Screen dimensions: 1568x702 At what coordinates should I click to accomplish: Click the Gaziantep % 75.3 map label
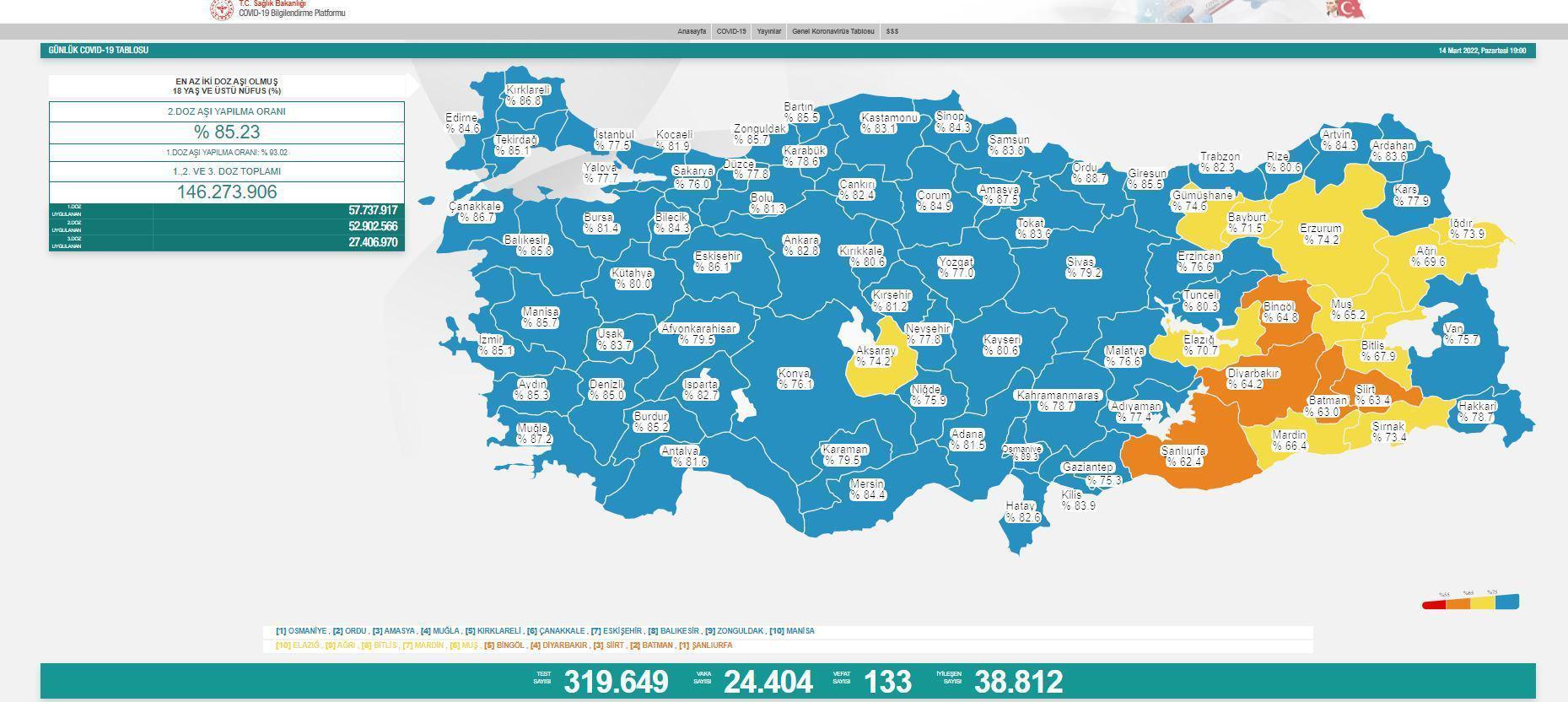[x=1091, y=474]
